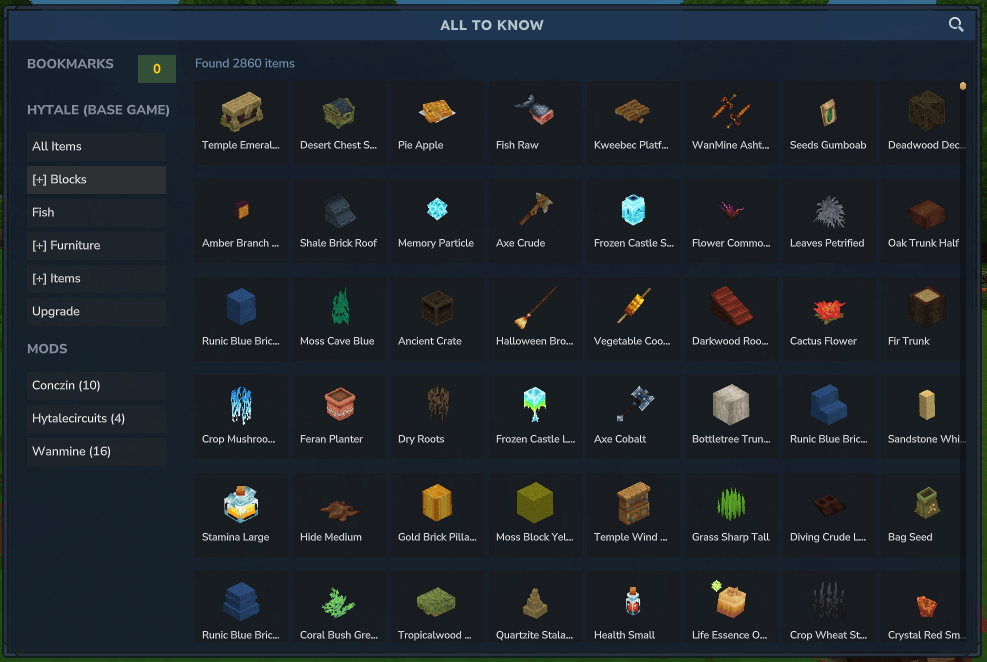Screen dimensions: 987x662
Task: Click the item list scrollbar handle
Action: 962,86
